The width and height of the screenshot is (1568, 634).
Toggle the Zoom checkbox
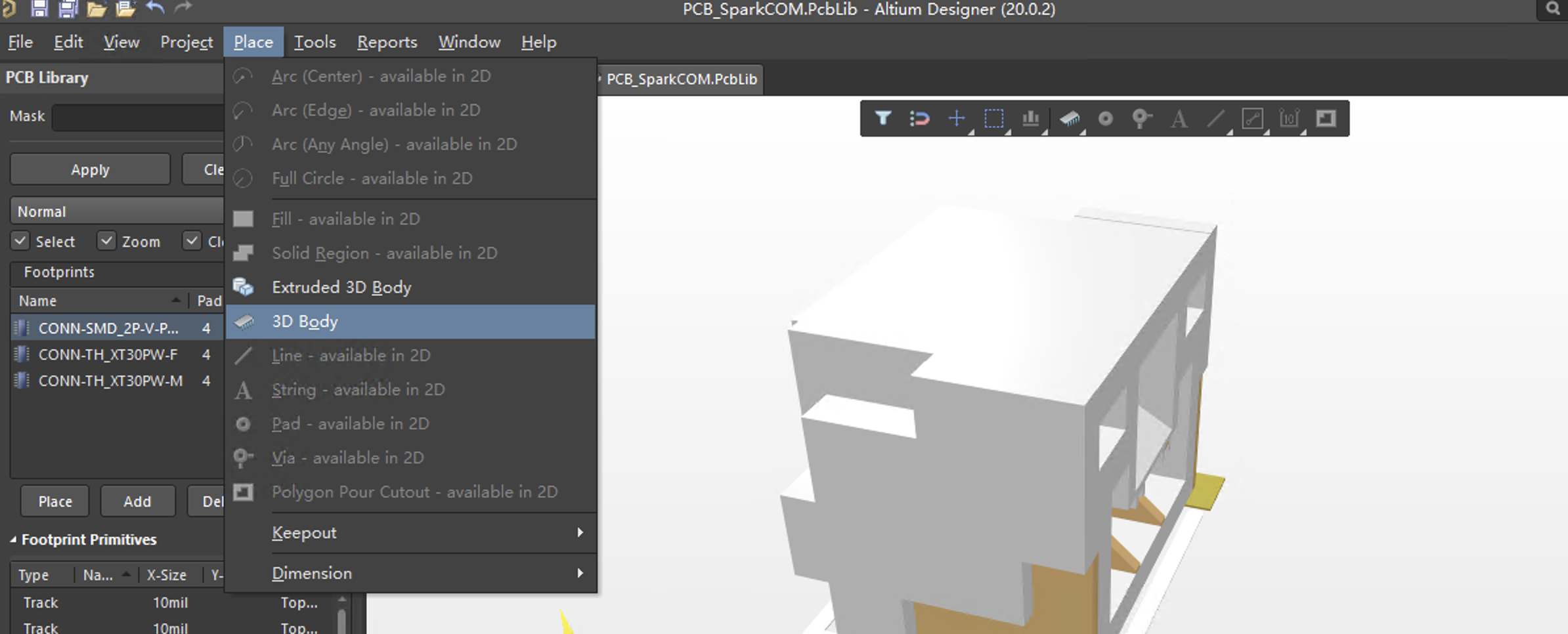coord(106,241)
